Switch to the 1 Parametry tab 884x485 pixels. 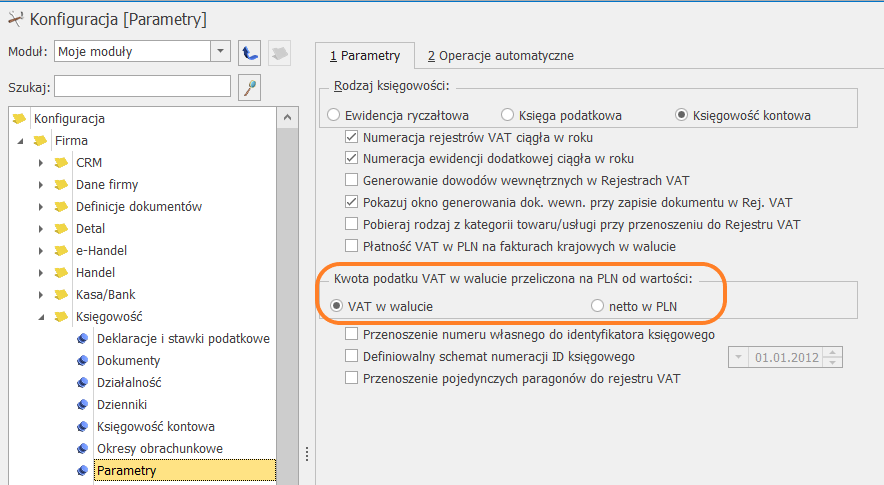[x=365, y=56]
